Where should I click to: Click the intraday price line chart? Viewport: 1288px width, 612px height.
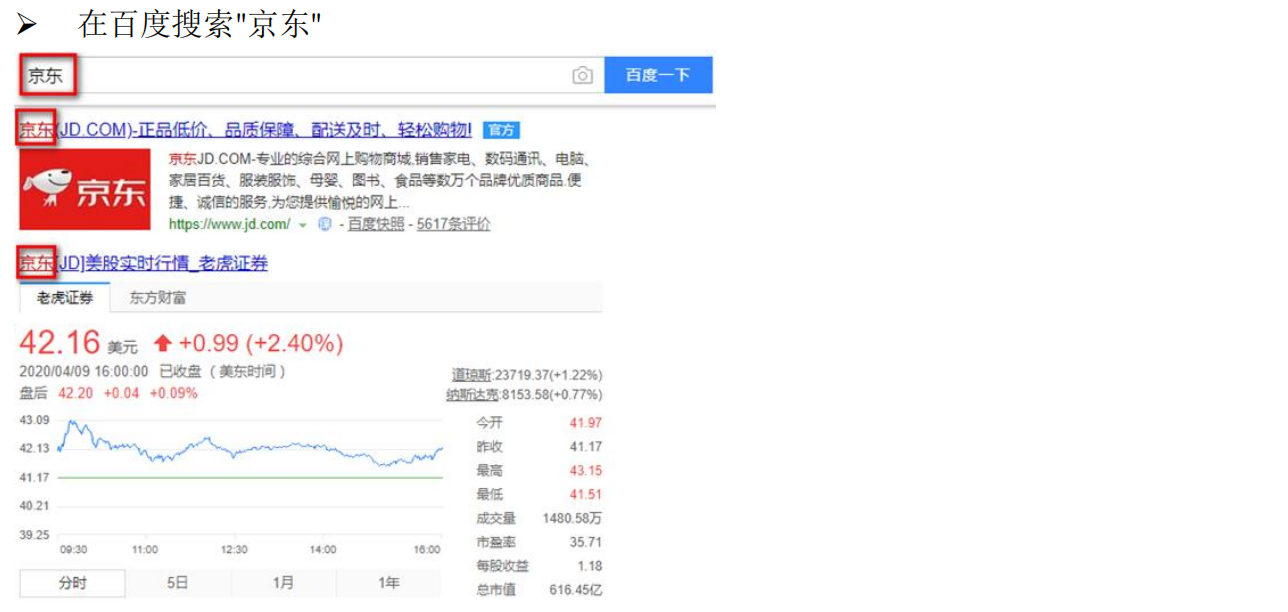click(250, 445)
